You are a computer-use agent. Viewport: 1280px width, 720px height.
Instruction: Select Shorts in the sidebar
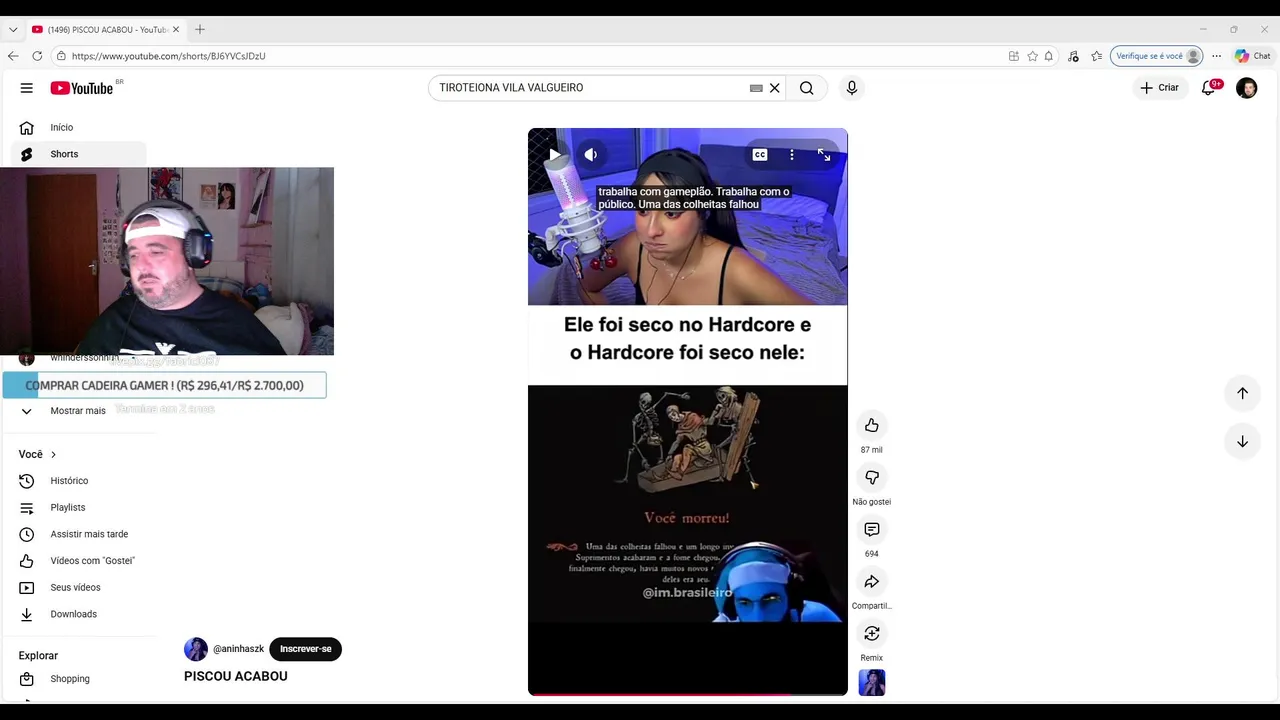click(78, 154)
